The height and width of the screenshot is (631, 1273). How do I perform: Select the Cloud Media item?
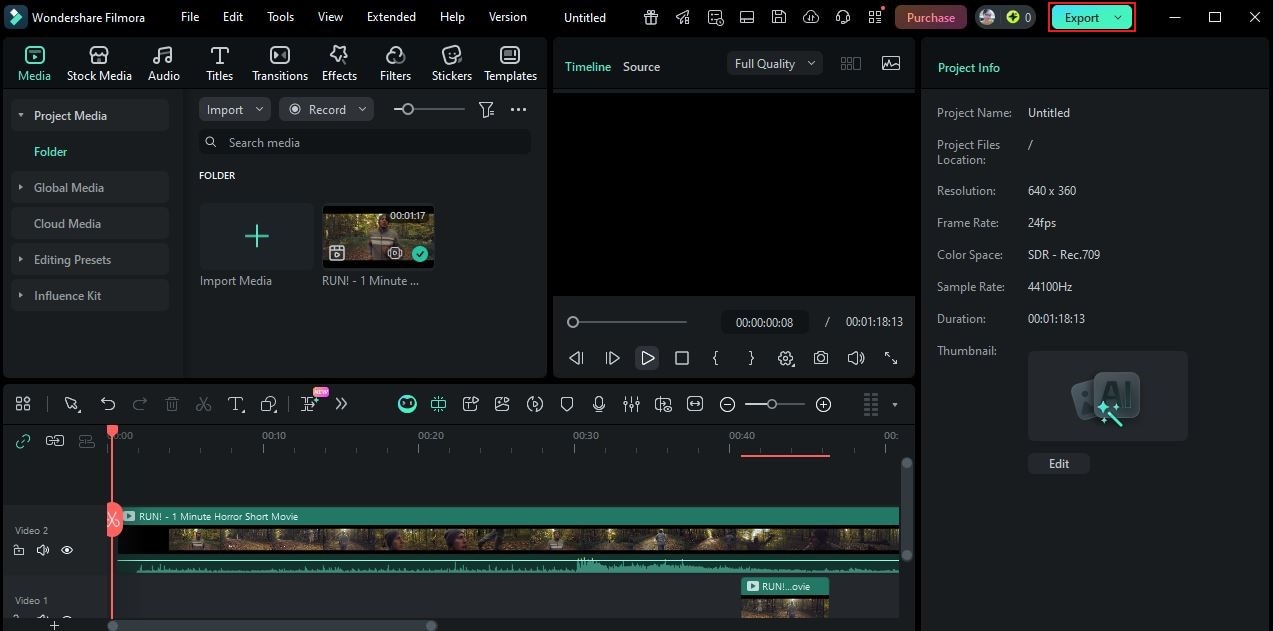tap(90, 224)
